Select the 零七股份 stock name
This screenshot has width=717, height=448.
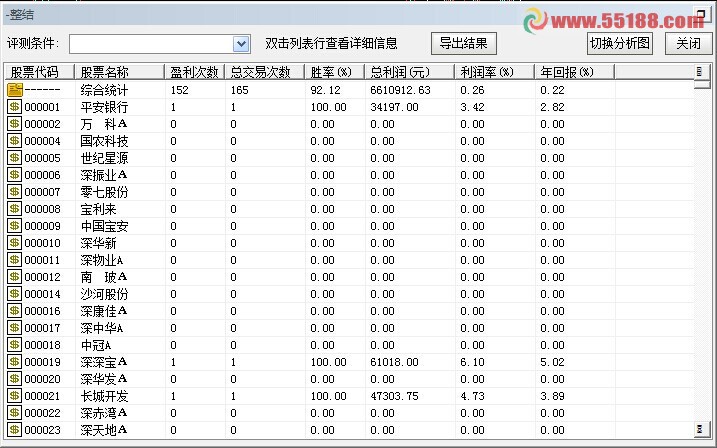click(104, 192)
